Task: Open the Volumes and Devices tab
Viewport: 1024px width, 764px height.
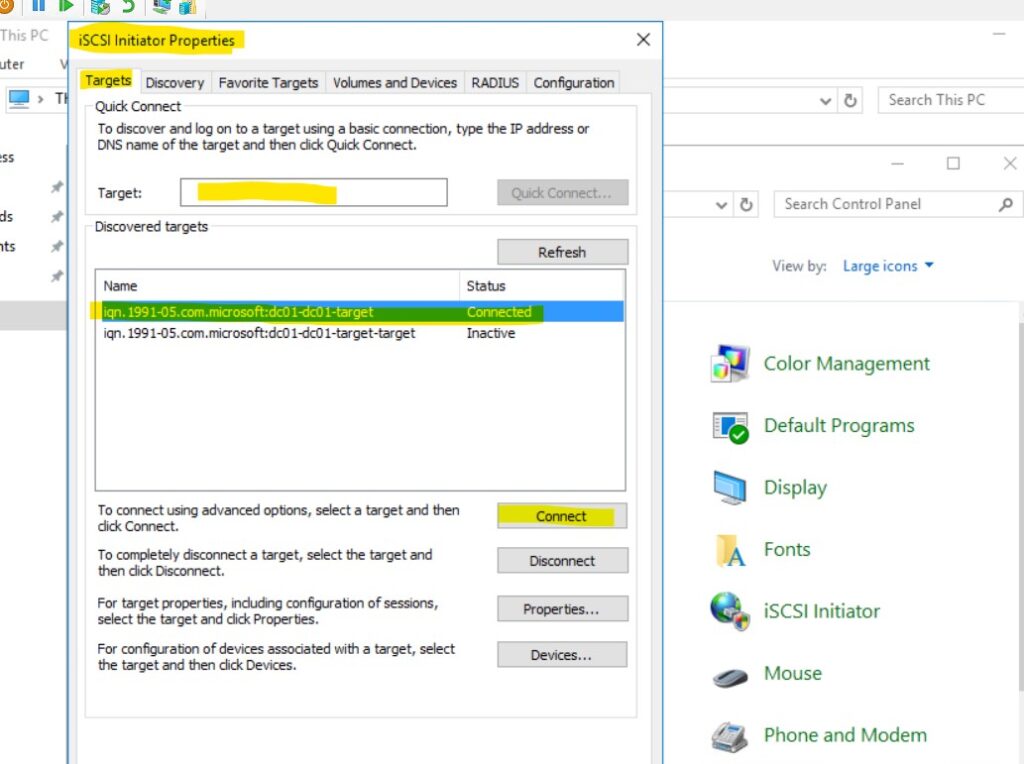Action: [x=394, y=83]
